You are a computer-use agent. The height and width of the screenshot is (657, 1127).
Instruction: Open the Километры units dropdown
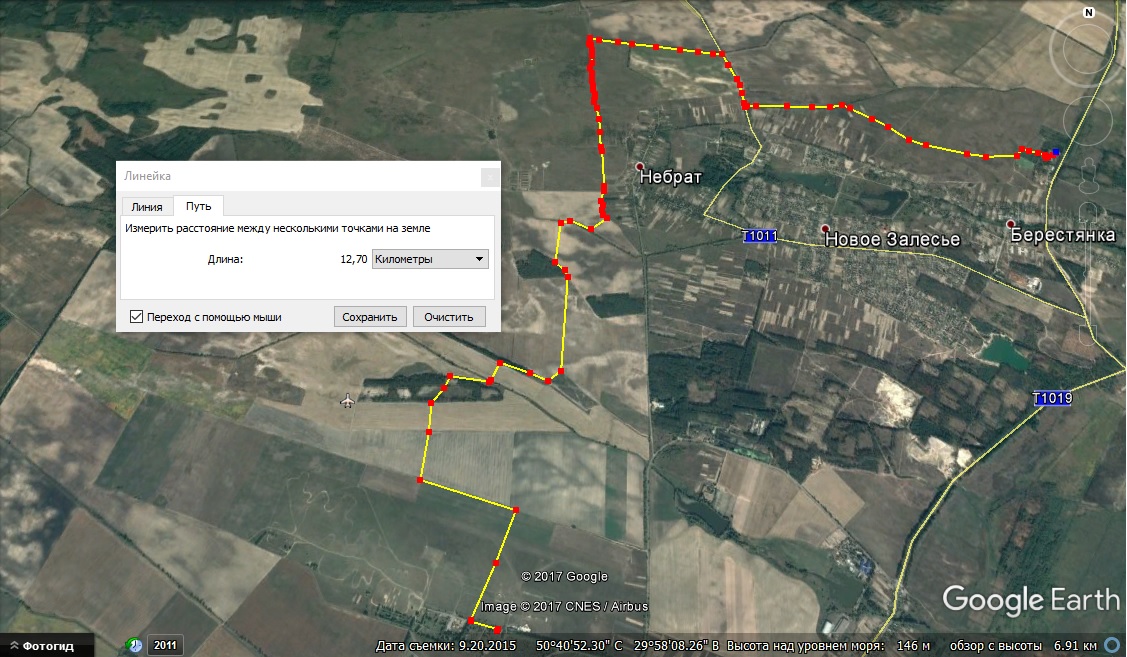(430, 259)
